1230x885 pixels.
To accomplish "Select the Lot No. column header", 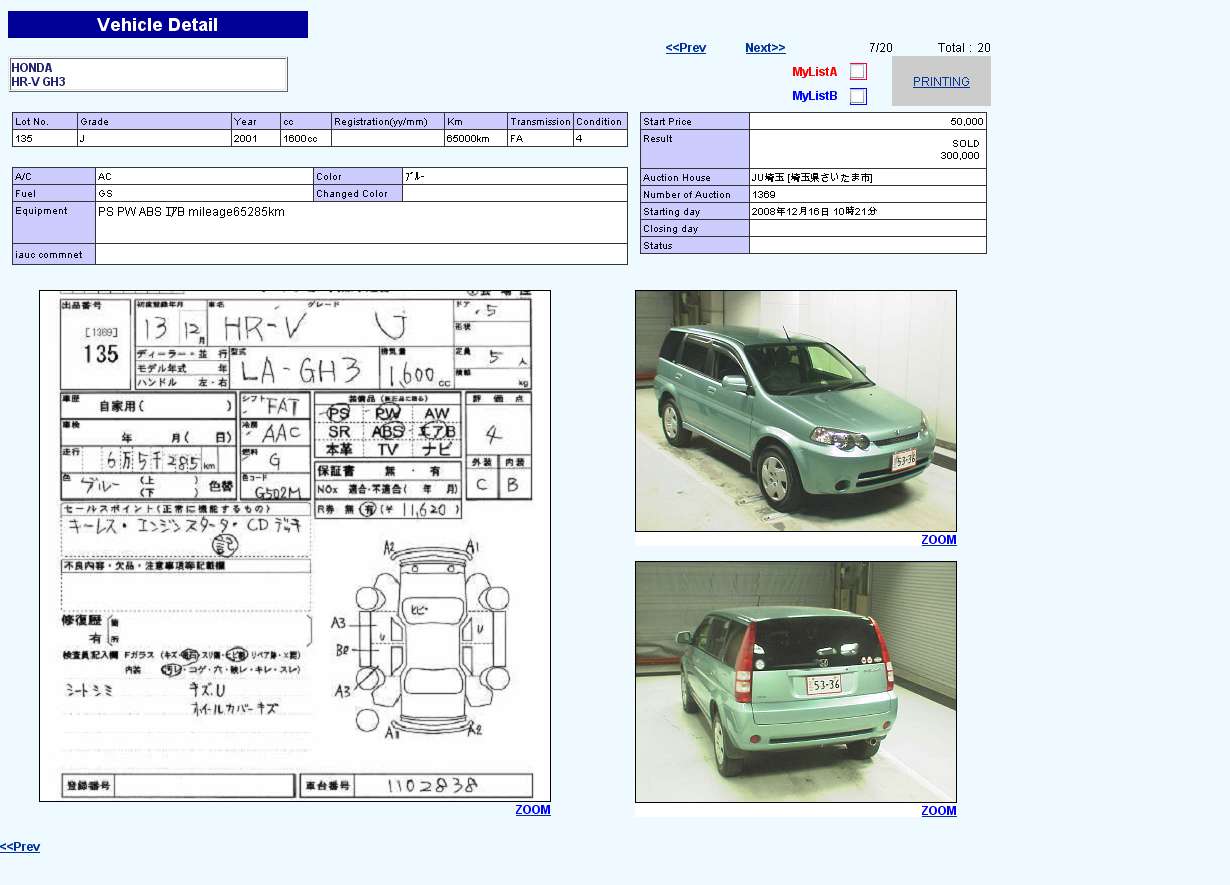I will coord(45,121).
